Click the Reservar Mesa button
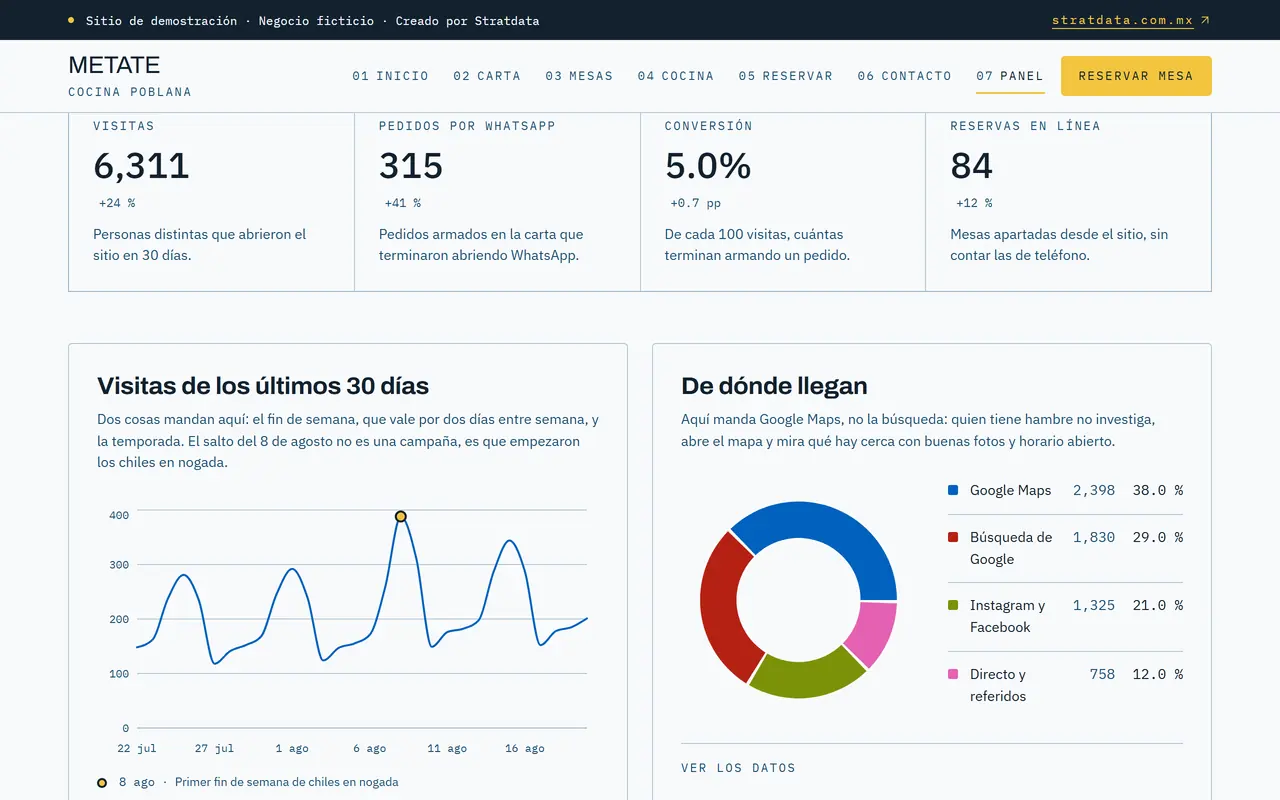Viewport: 1280px width, 800px height. [x=1136, y=76]
